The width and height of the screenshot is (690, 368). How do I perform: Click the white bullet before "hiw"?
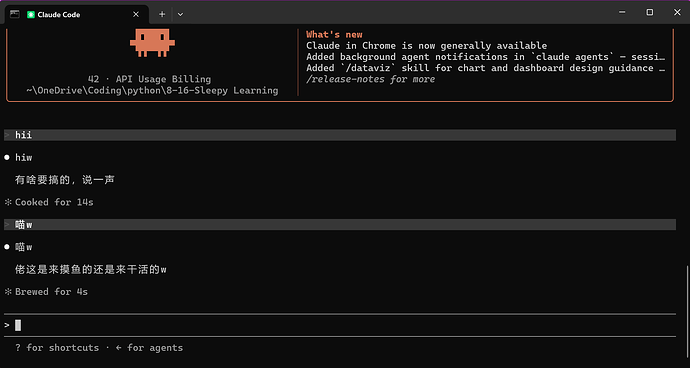click(x=7, y=158)
